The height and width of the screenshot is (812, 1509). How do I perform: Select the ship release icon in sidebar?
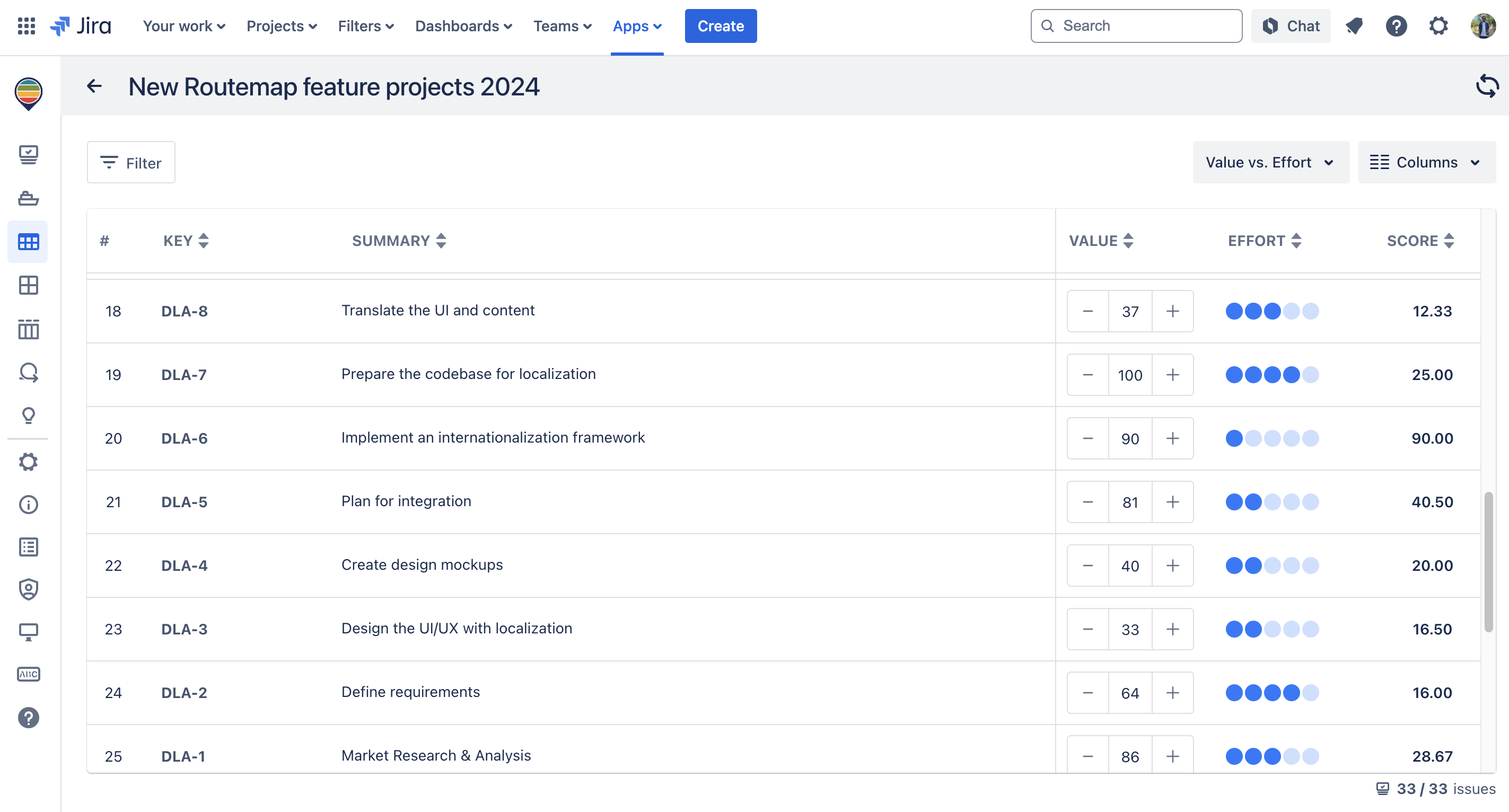[28, 198]
